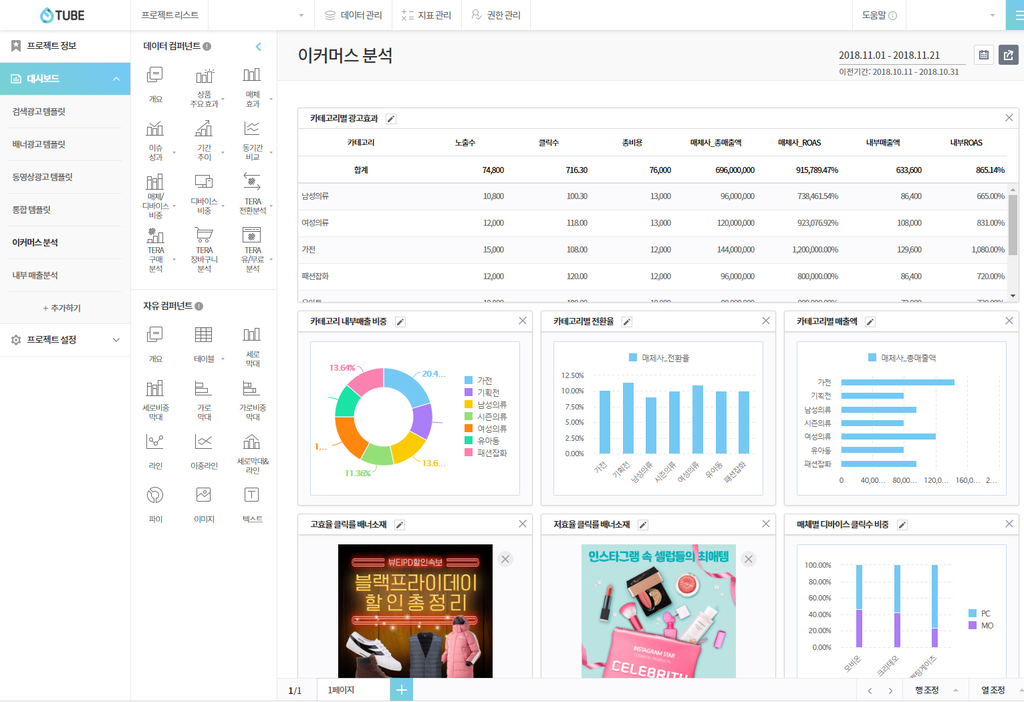Edit the 카테고리별 광고효과 widget title

pos(391,119)
